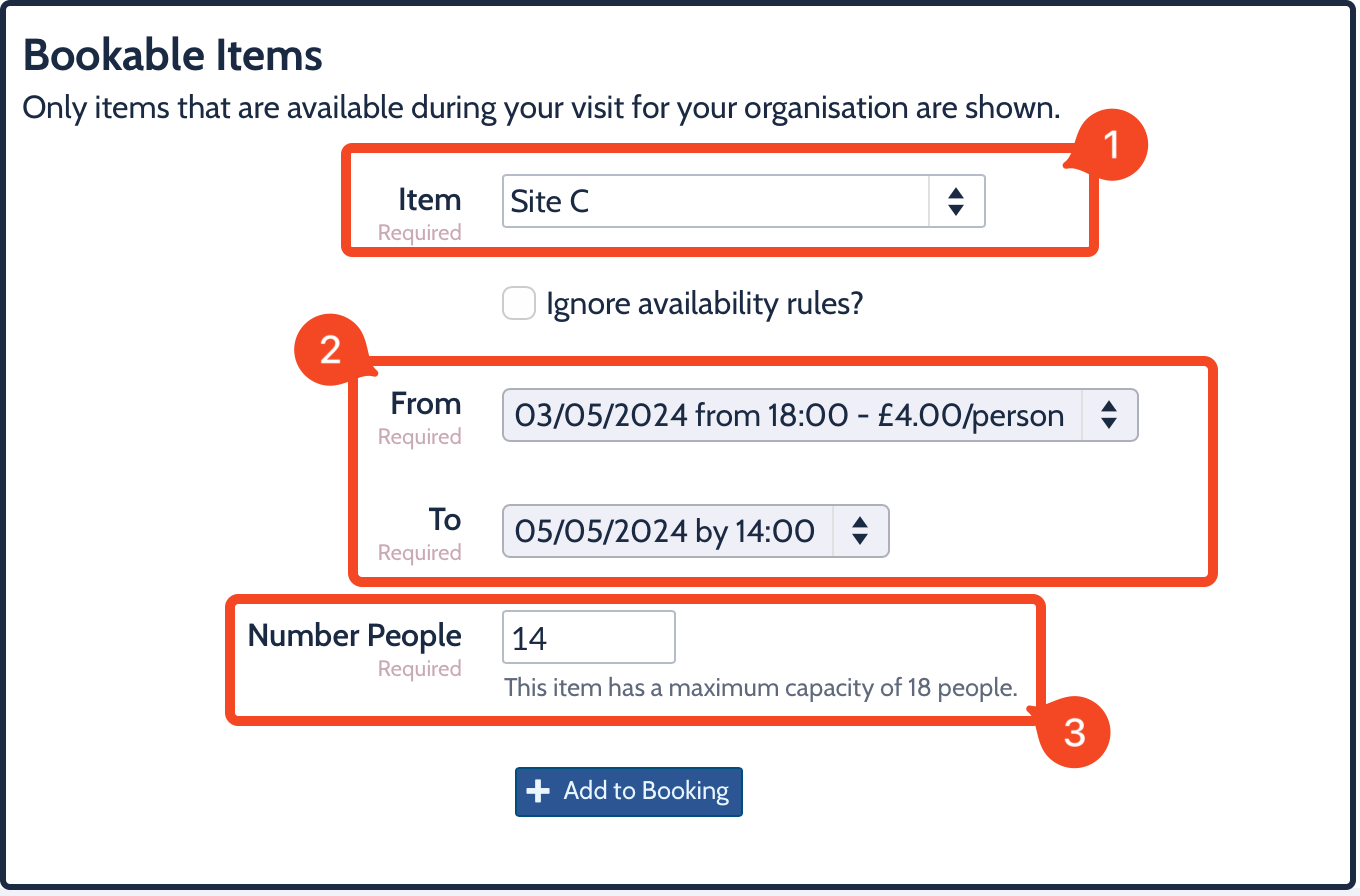This screenshot has width=1360, height=896.
Task: Tick the Ignore availability rules checkbox
Action: click(519, 303)
